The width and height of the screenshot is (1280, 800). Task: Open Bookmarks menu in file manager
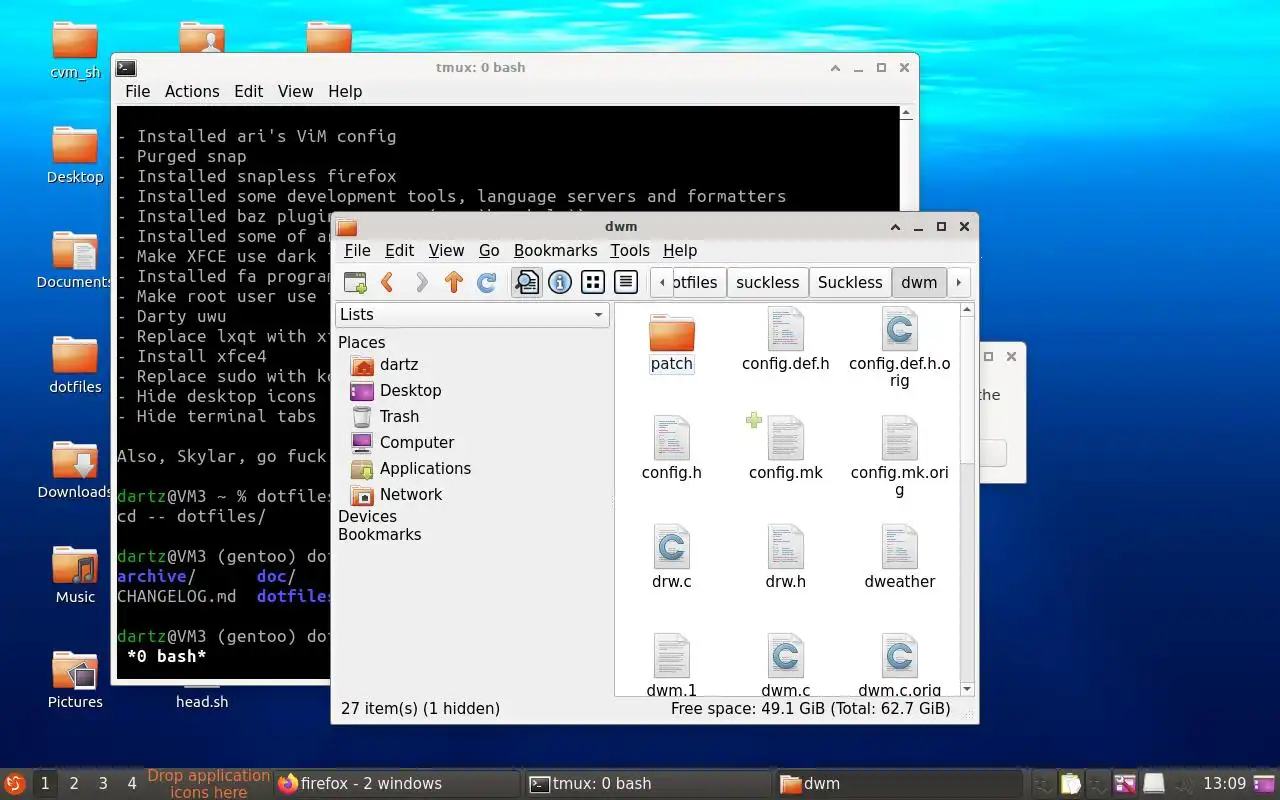(x=555, y=250)
